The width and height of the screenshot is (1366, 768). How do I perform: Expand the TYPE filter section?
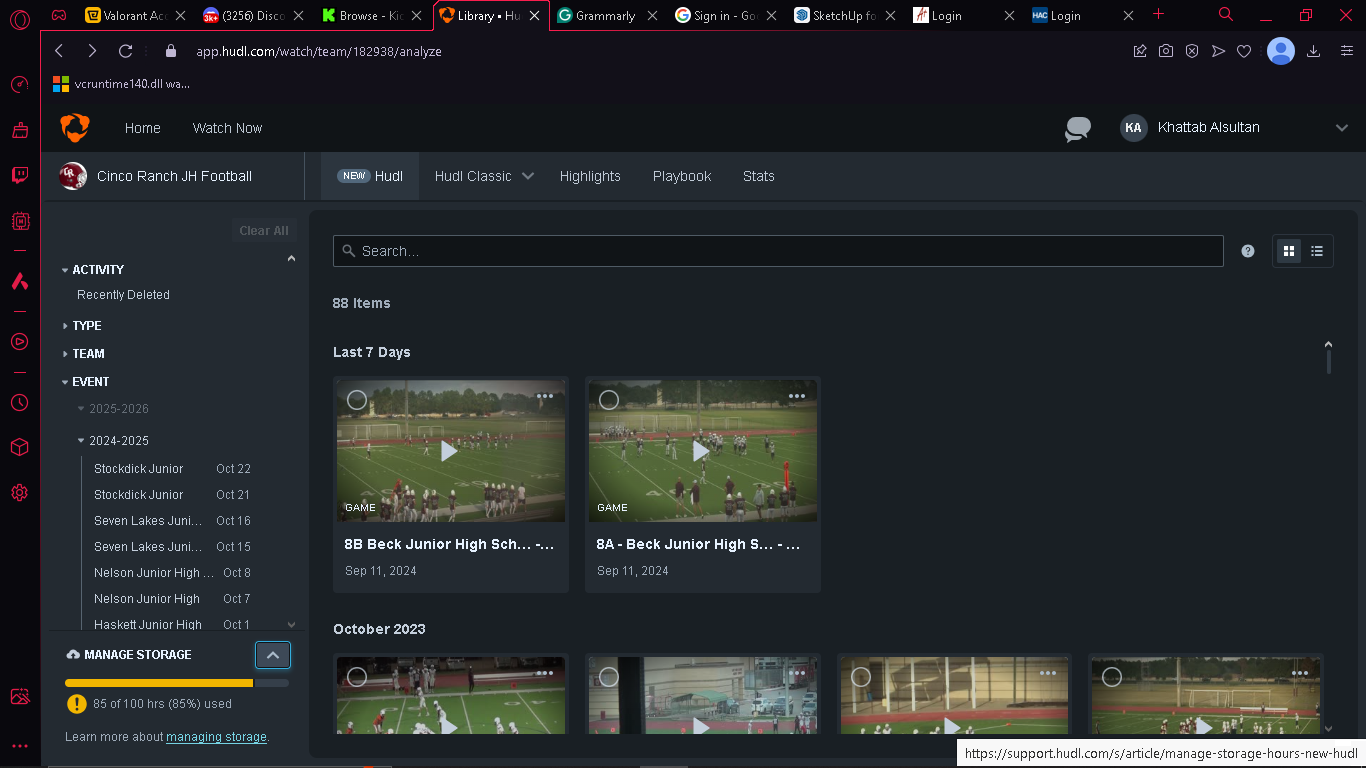point(82,326)
